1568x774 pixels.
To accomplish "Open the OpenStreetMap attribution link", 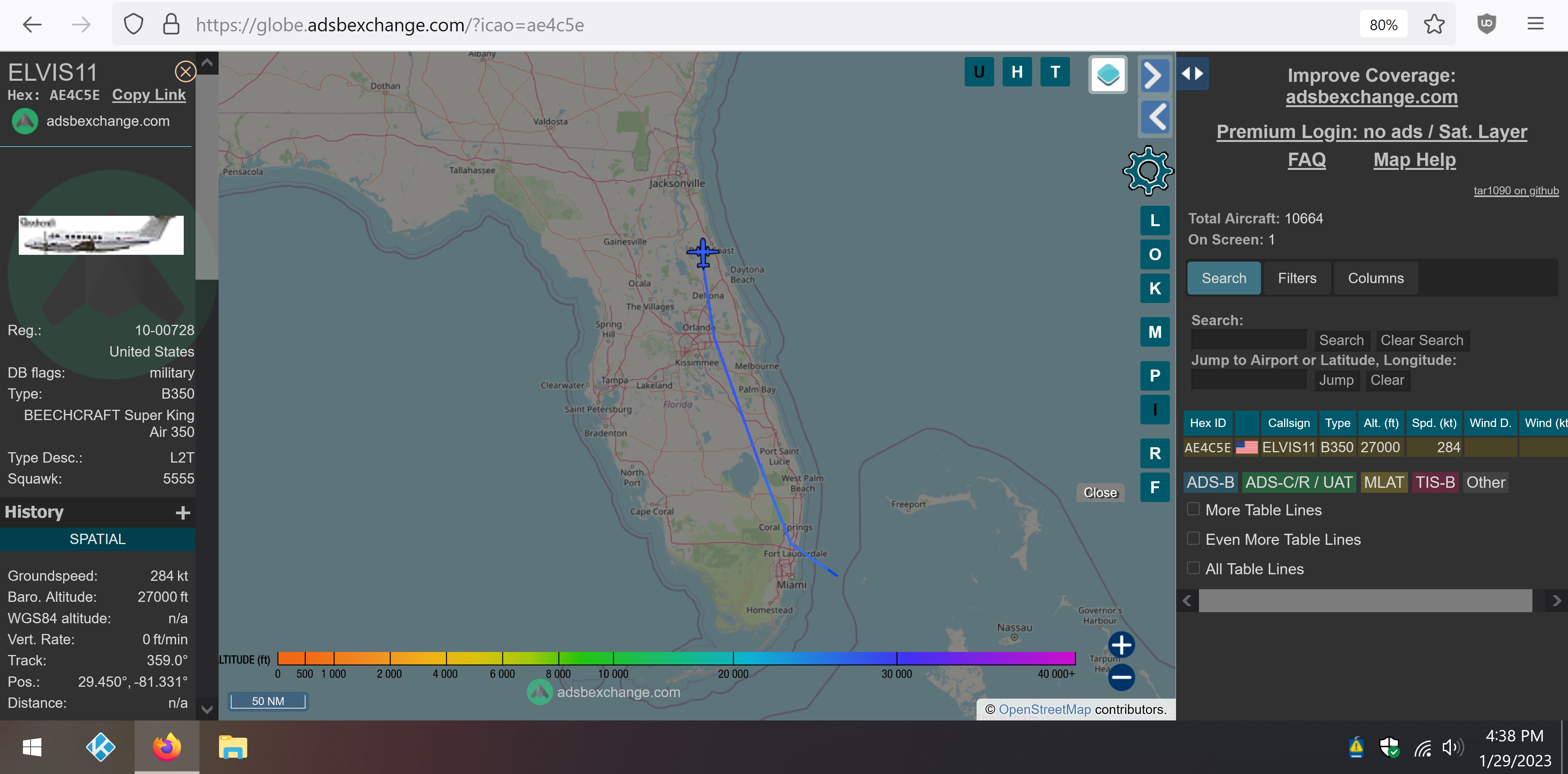I will pyautogui.click(x=1045, y=709).
